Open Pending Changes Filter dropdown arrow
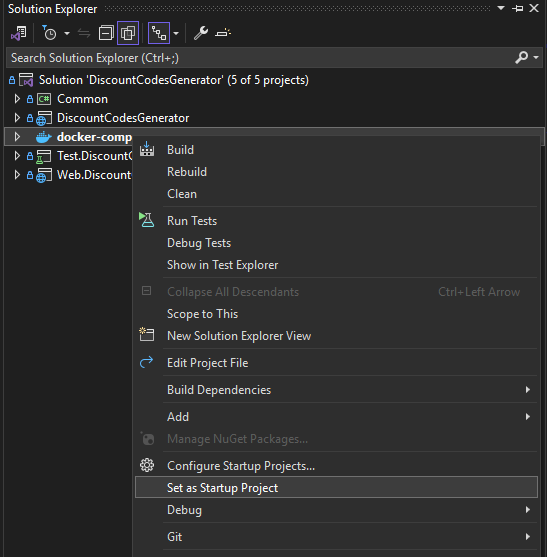This screenshot has height=557, width=547. click(x=67, y=33)
